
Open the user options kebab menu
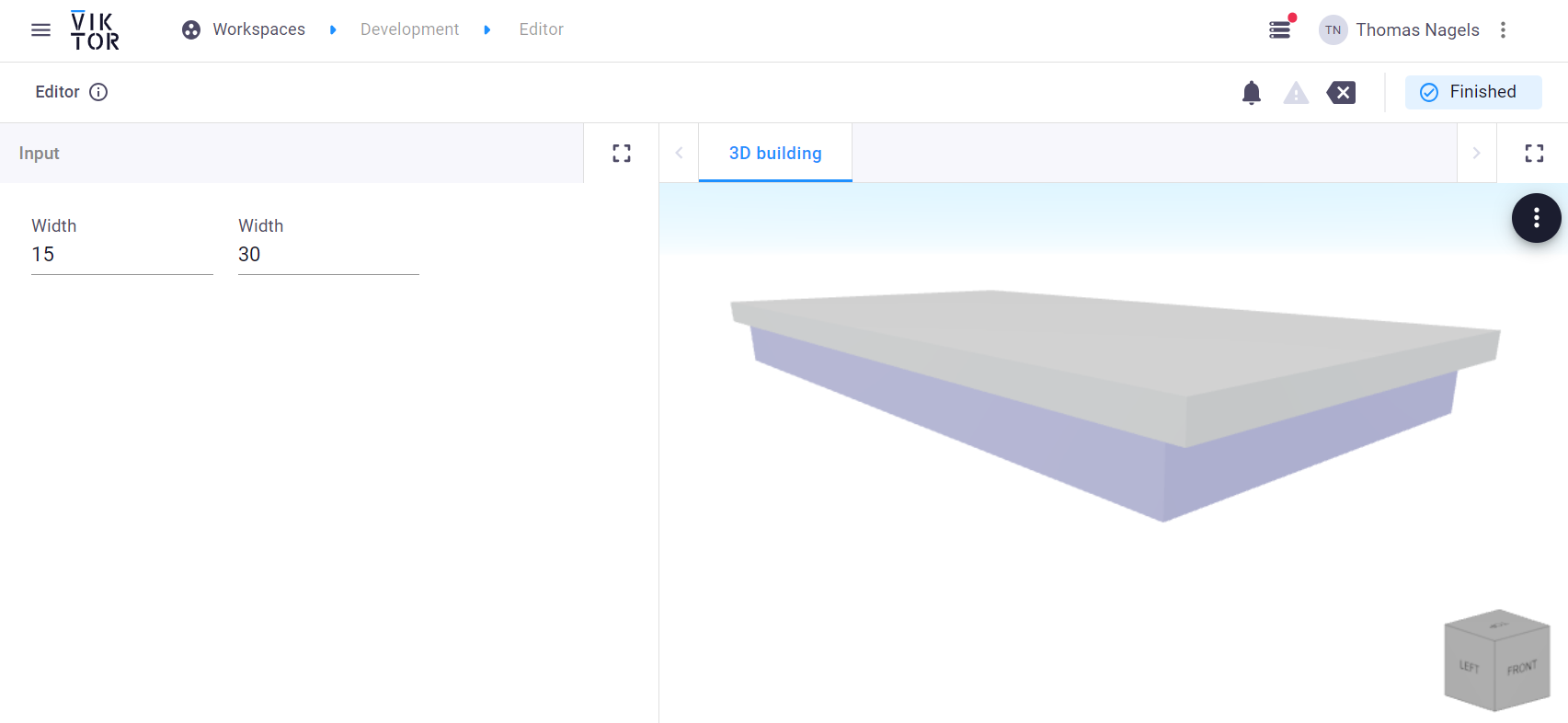[1503, 30]
